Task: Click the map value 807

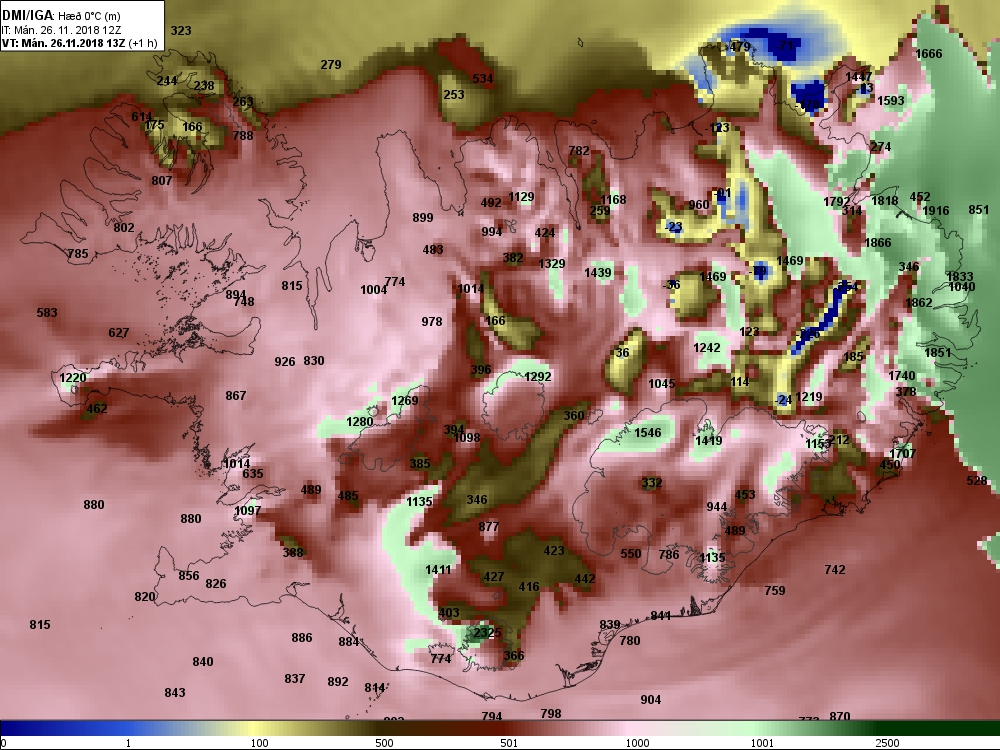Action: point(162,180)
